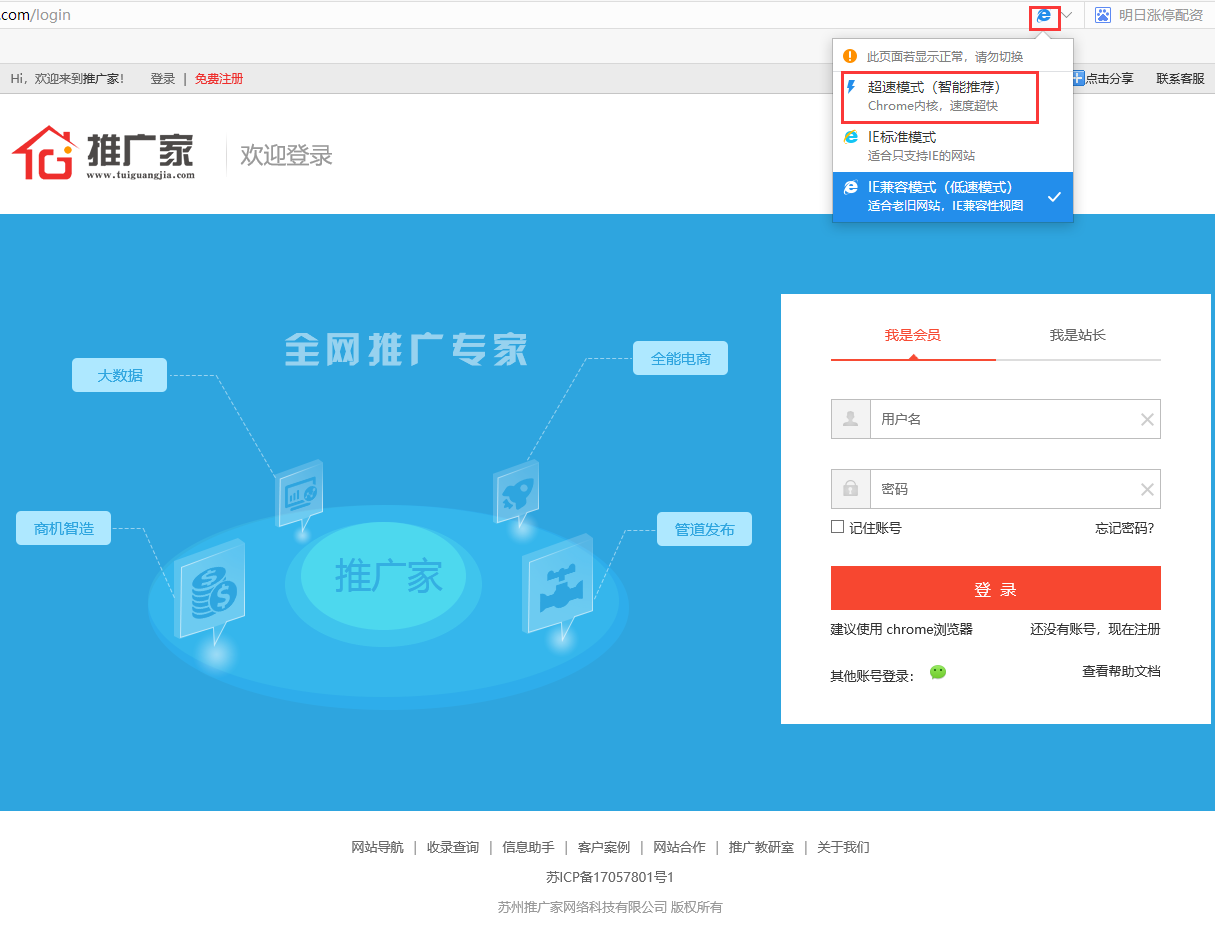Click 还没有账号，现在注册 link

tap(1096, 629)
